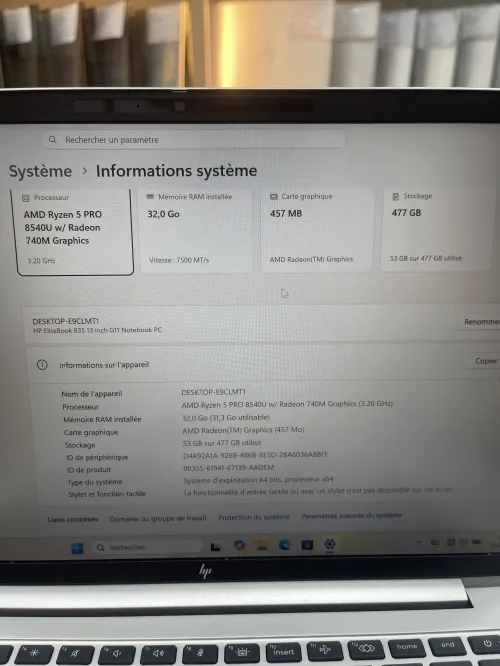Select the Mémoire RAM installée card

(x=196, y=231)
